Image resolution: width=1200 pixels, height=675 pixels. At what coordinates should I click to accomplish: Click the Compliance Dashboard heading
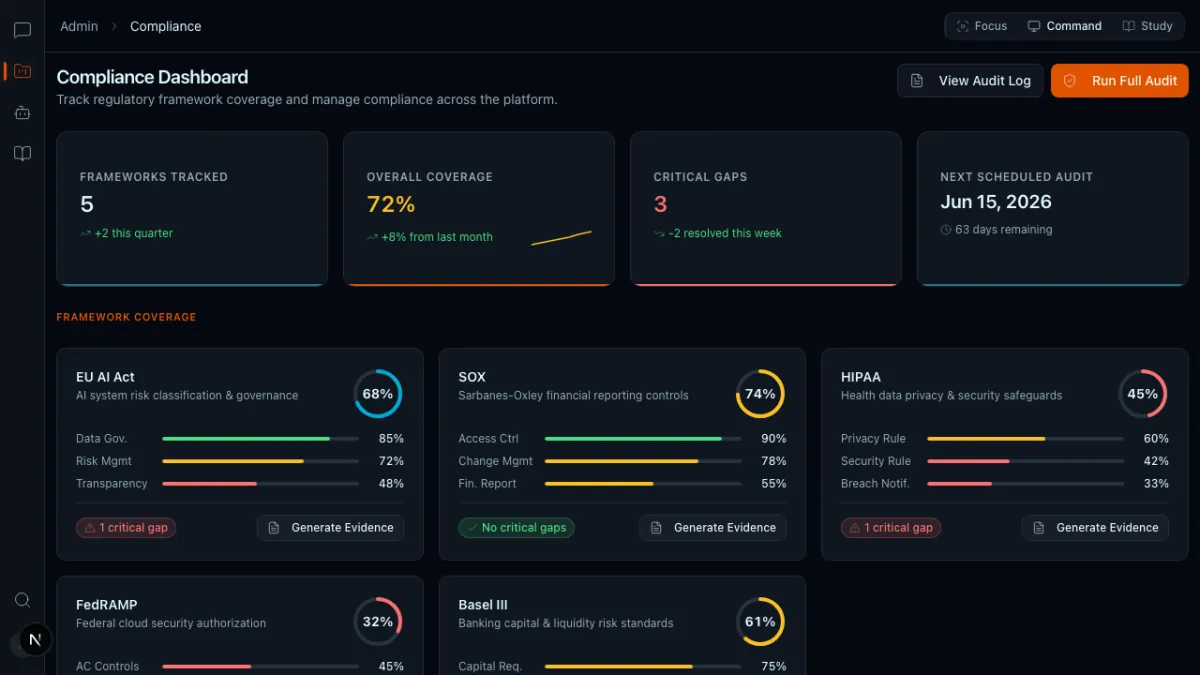click(x=152, y=77)
